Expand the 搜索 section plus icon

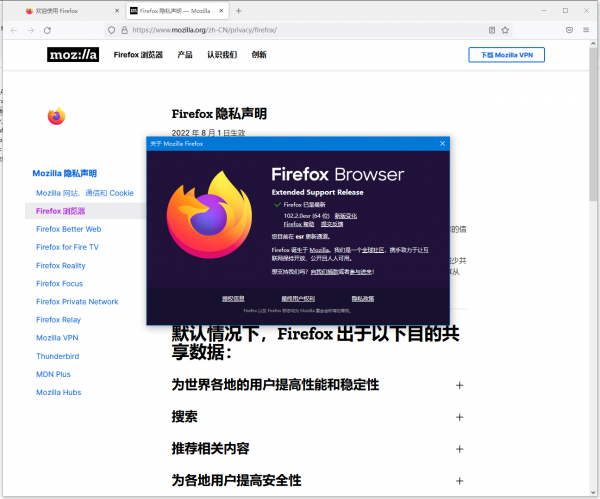(460, 417)
